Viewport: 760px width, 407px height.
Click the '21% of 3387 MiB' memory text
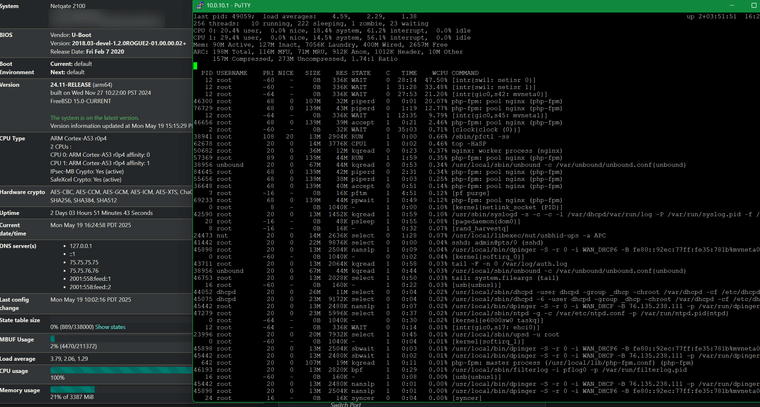pyautogui.click(x=70, y=397)
